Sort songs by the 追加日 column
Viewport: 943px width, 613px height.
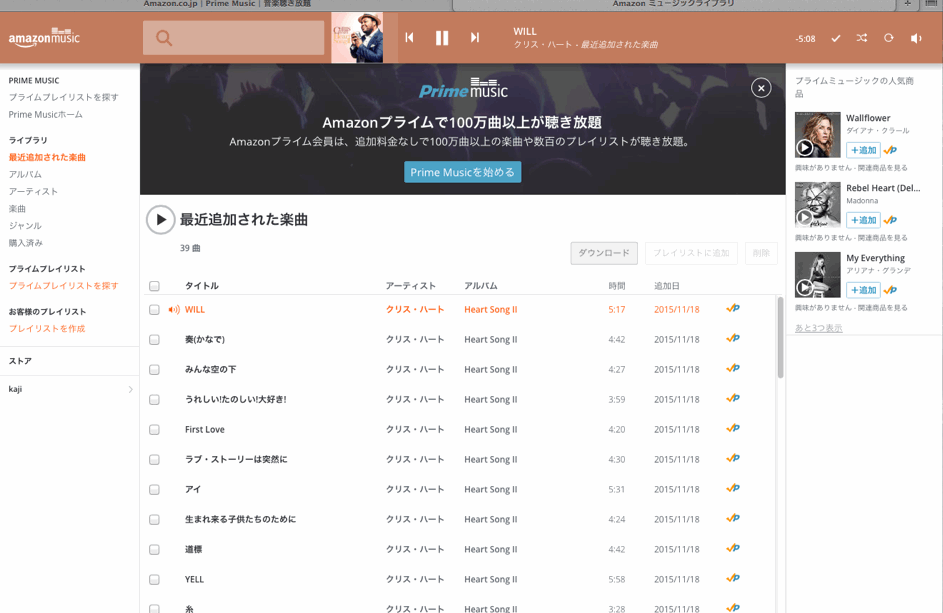[x=667, y=286]
